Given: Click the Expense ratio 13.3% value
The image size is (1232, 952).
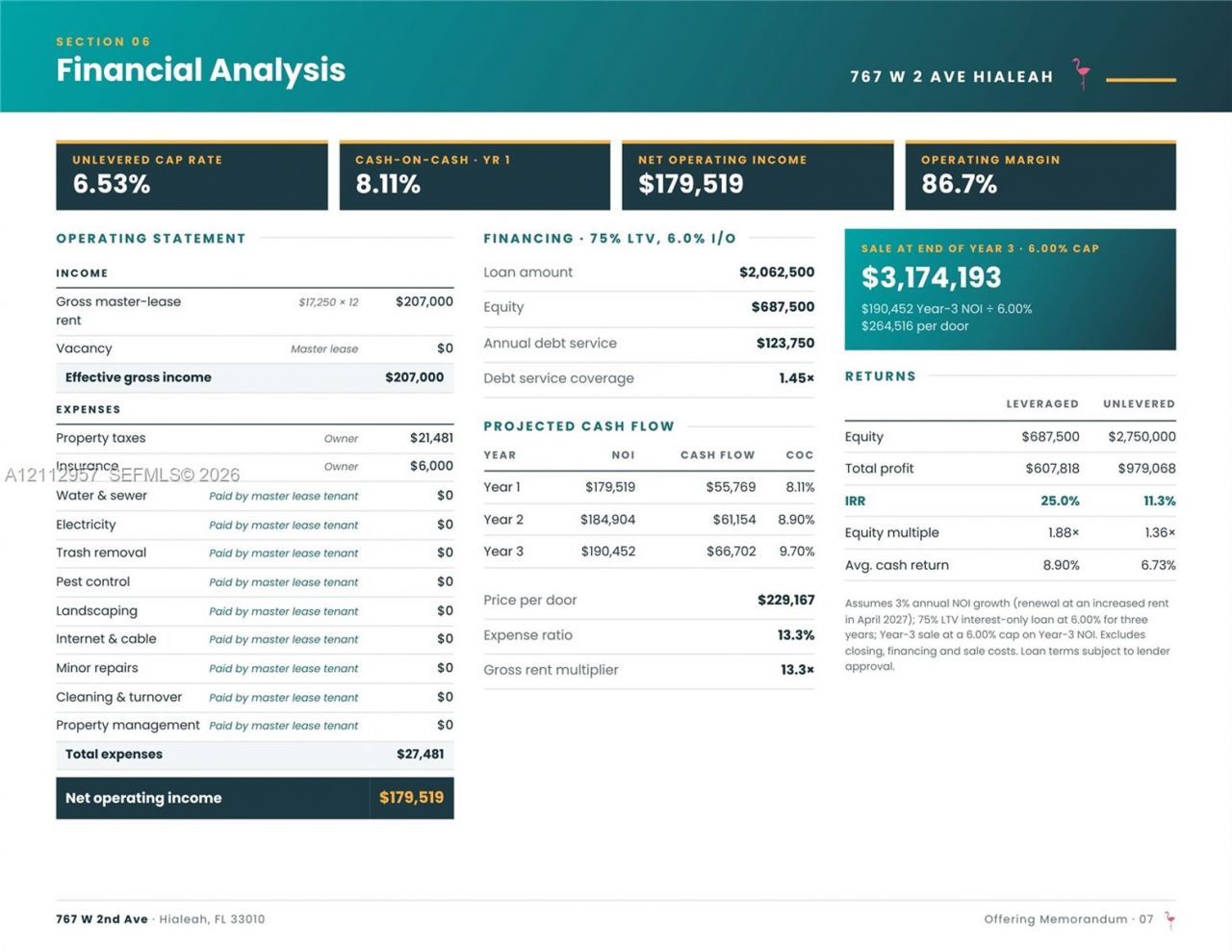Looking at the screenshot, I should (x=796, y=635).
